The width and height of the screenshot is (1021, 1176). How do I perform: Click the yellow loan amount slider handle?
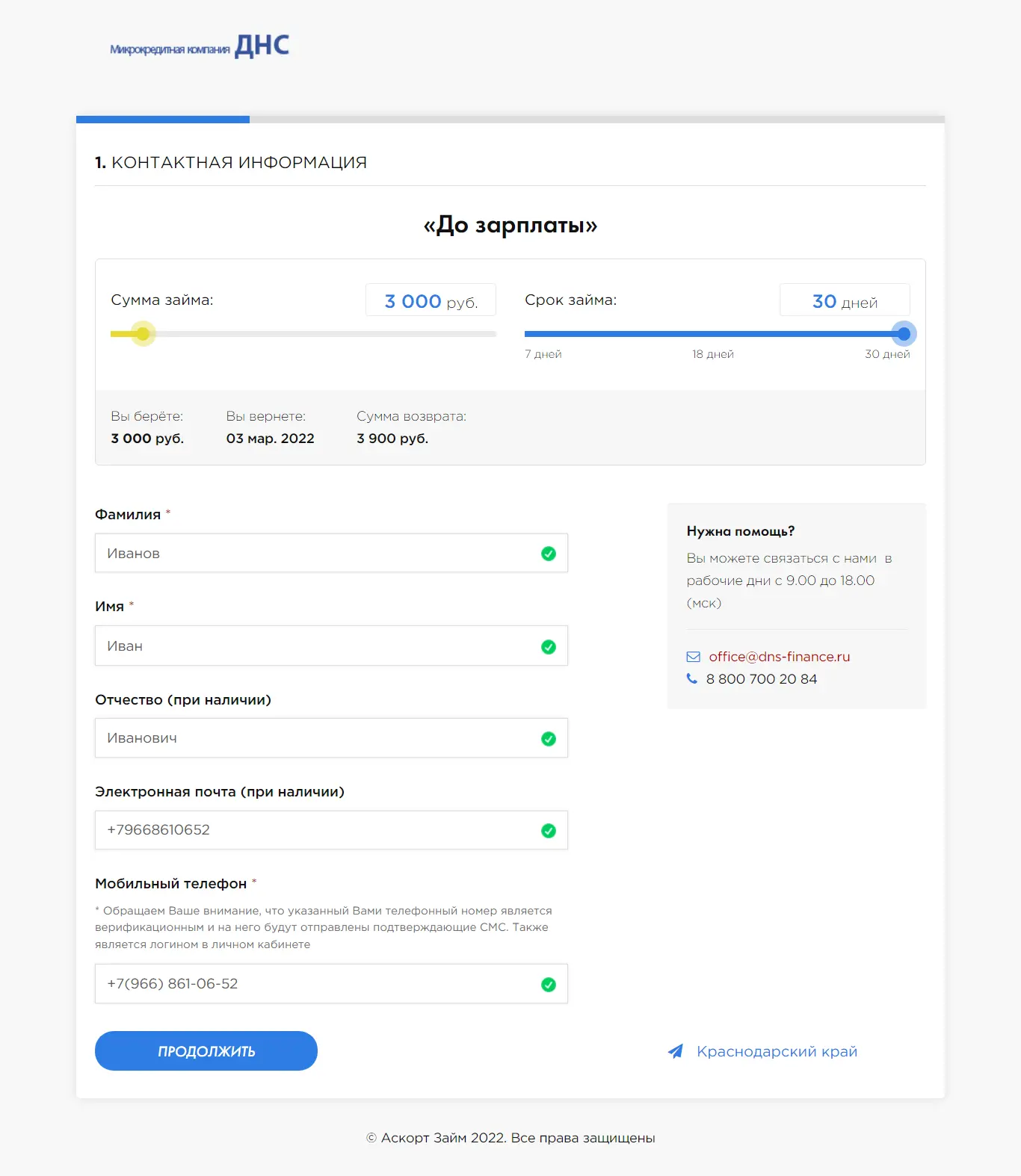tap(143, 334)
